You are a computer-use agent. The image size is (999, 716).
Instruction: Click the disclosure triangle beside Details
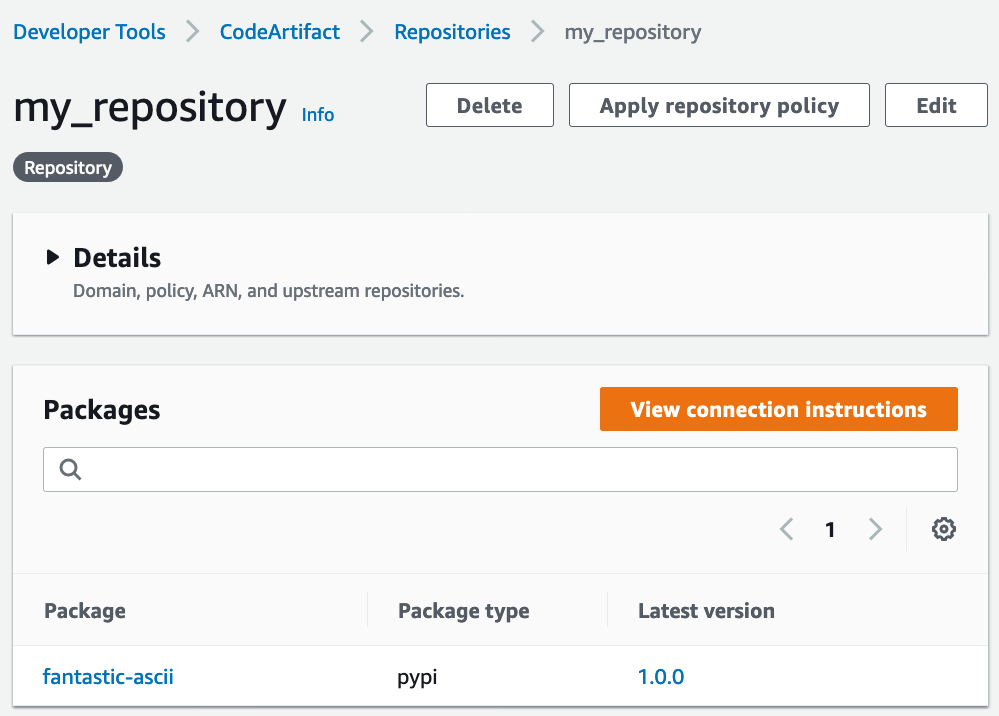pos(52,257)
